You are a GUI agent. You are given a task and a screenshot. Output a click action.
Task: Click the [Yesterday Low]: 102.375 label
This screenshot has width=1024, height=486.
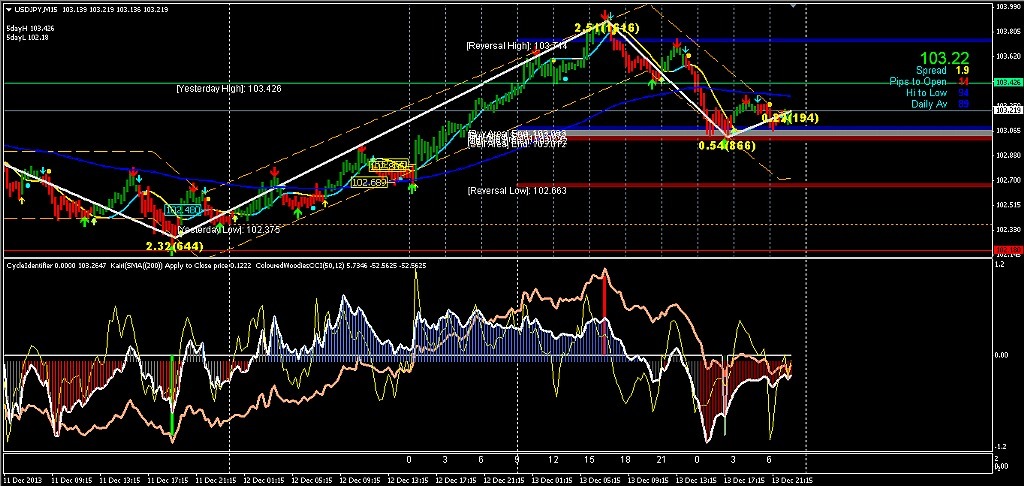[x=229, y=230]
